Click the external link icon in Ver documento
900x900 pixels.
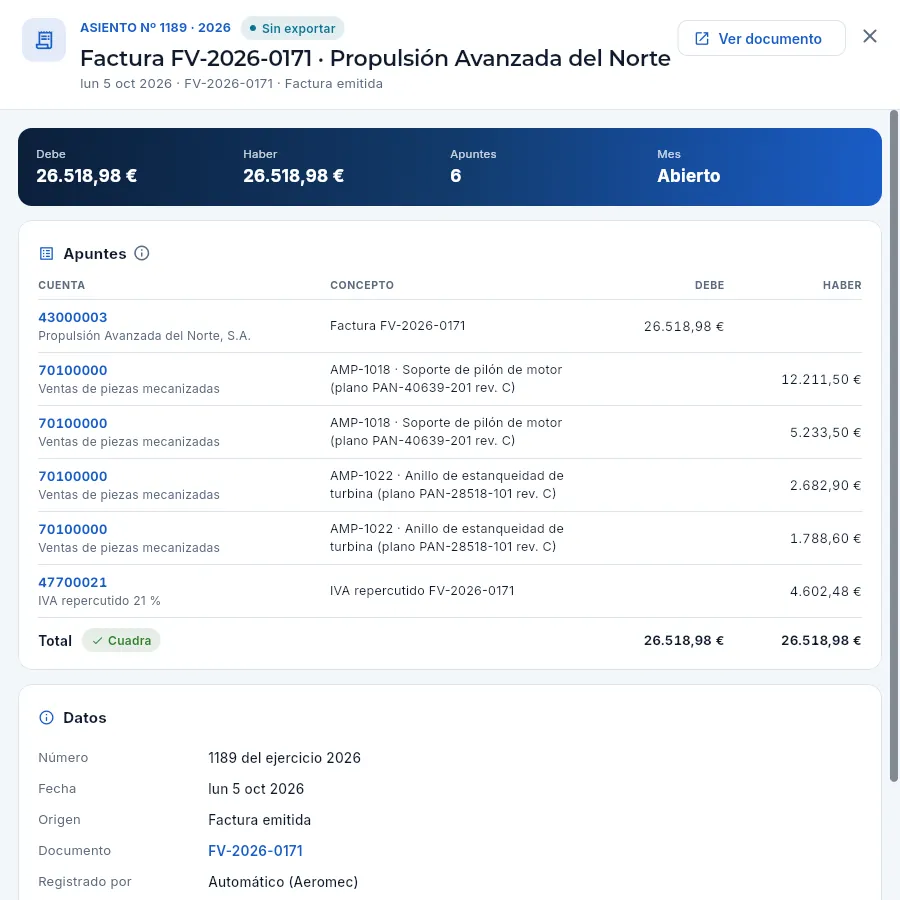click(701, 38)
